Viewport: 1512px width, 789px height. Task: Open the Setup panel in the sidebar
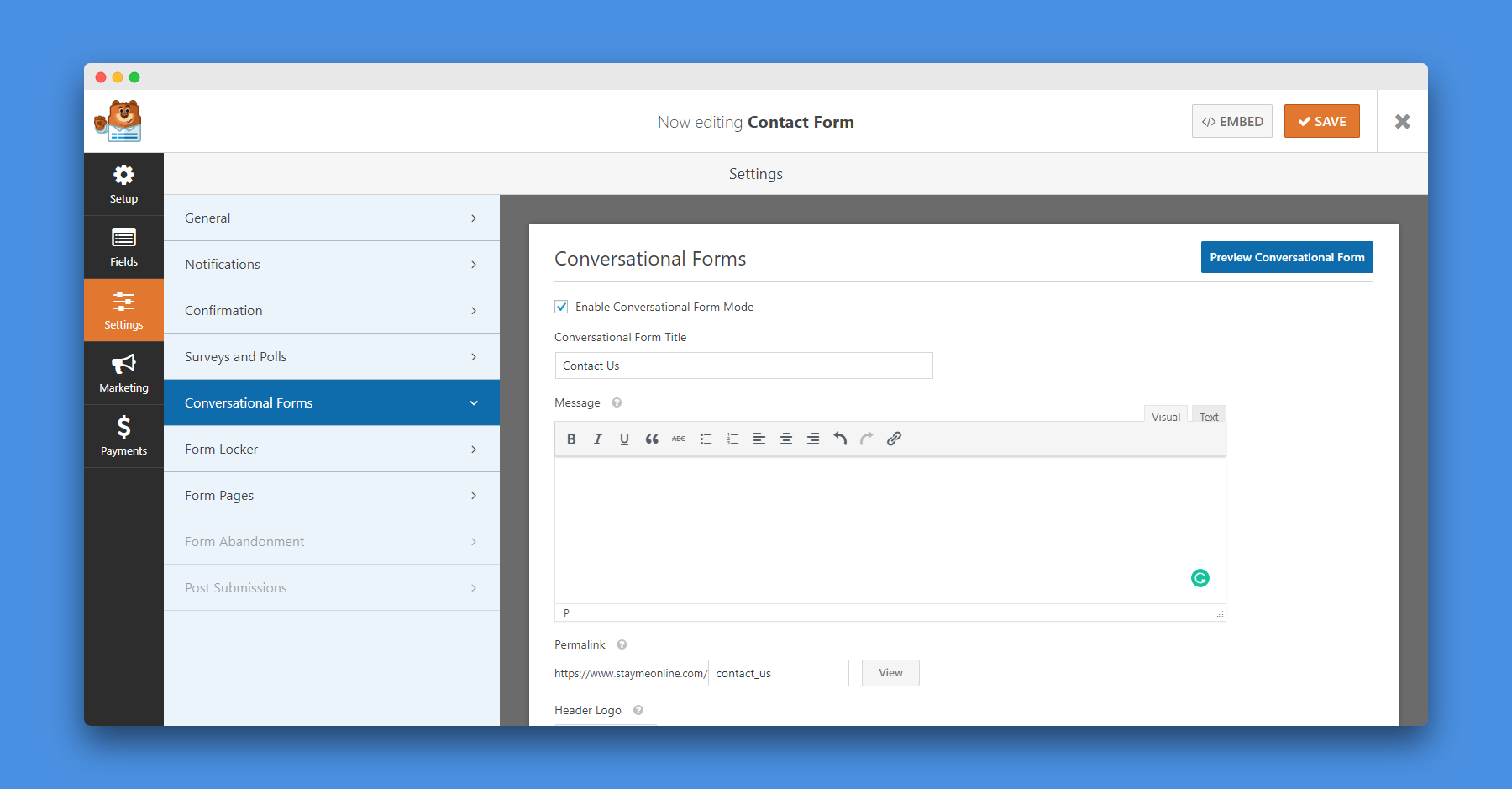(123, 183)
